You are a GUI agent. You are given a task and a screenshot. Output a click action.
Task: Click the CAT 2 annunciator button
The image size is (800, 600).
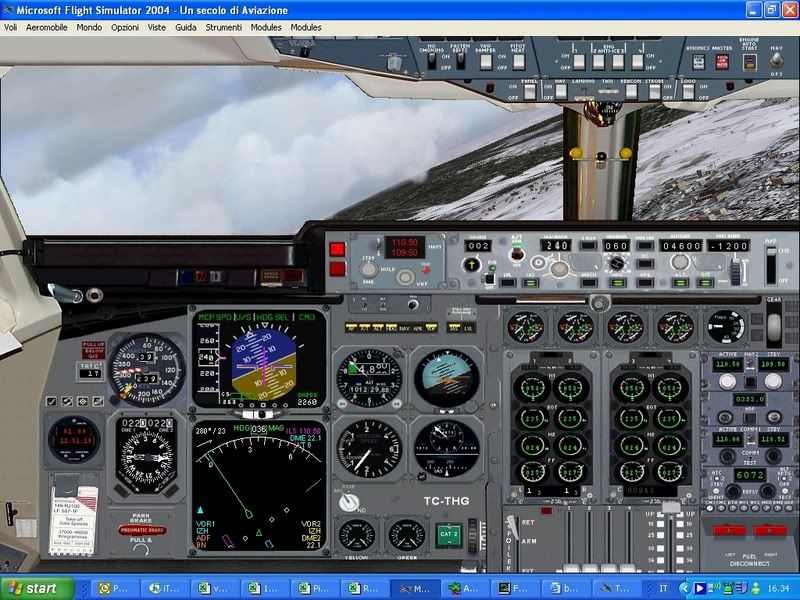tap(449, 534)
